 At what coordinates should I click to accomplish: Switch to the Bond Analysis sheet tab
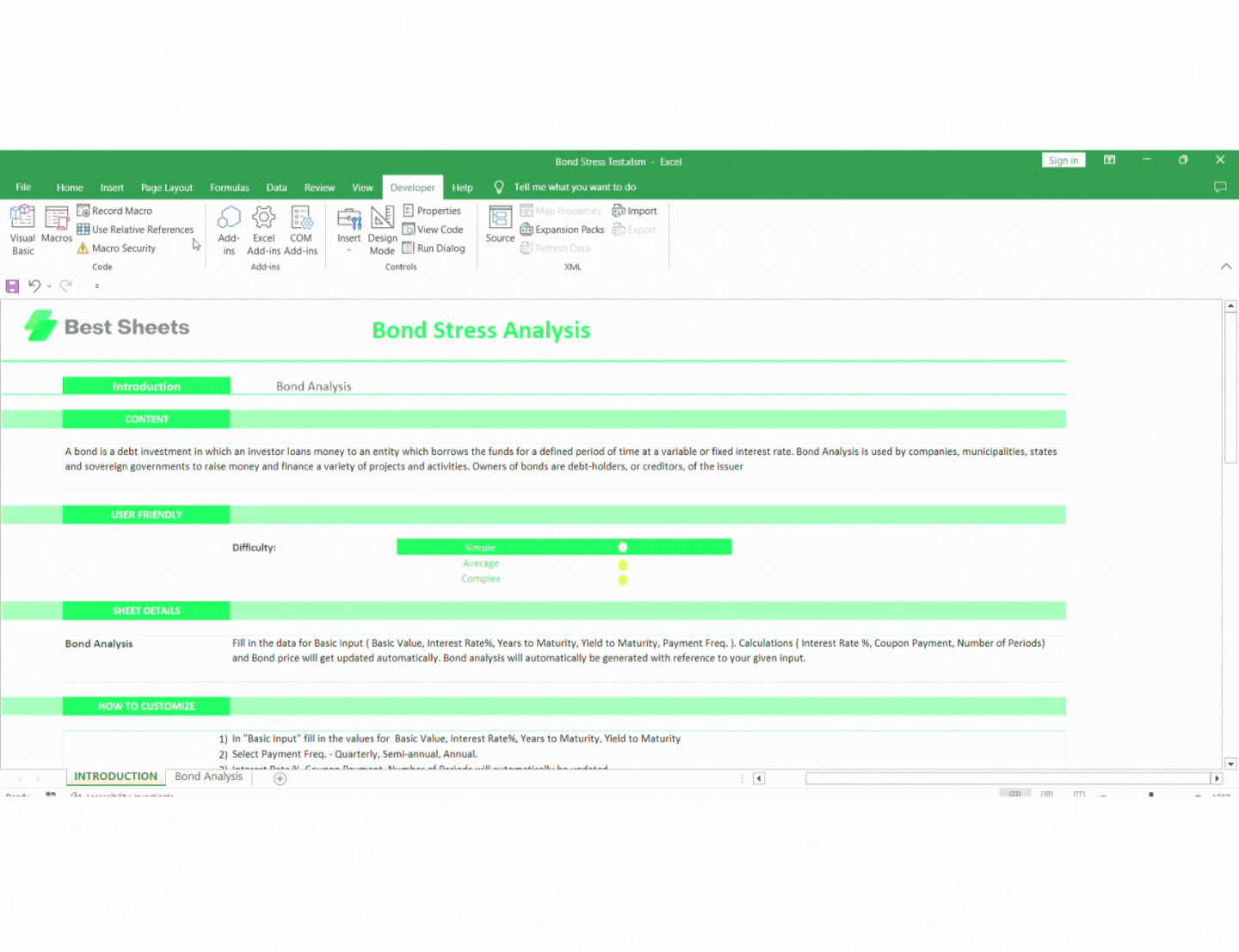[209, 777]
